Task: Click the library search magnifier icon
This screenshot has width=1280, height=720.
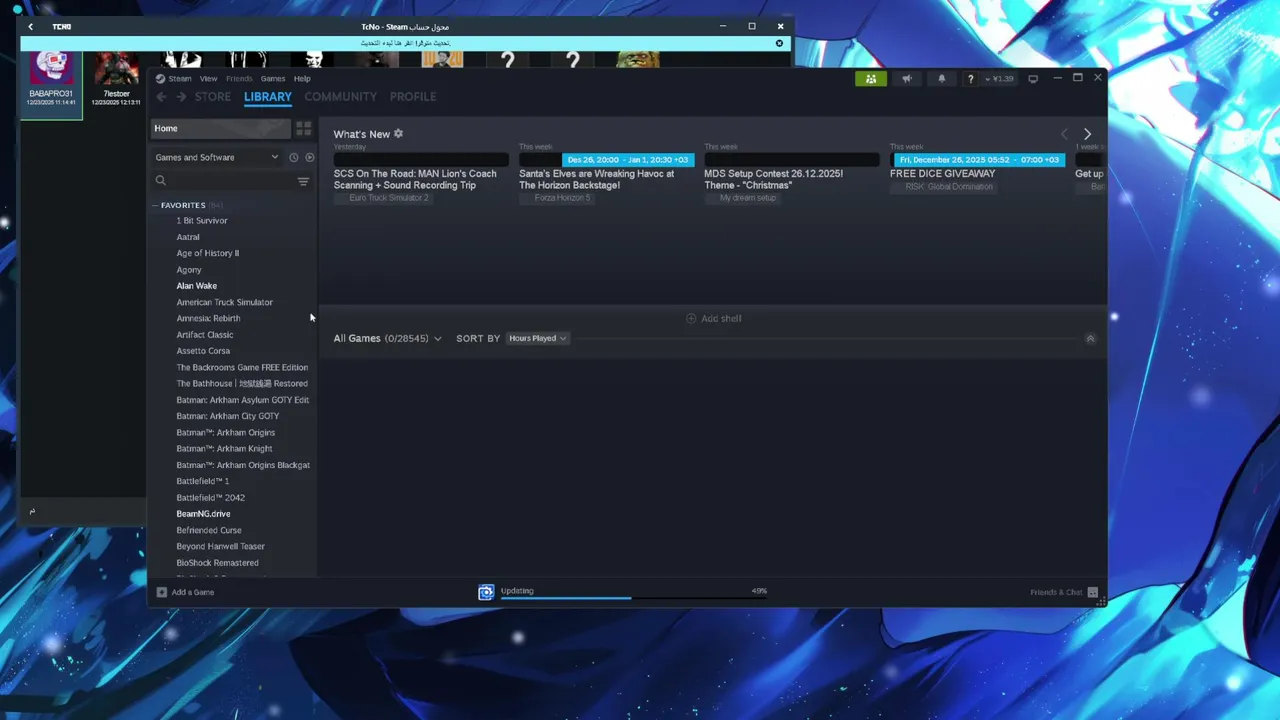Action: [x=160, y=181]
